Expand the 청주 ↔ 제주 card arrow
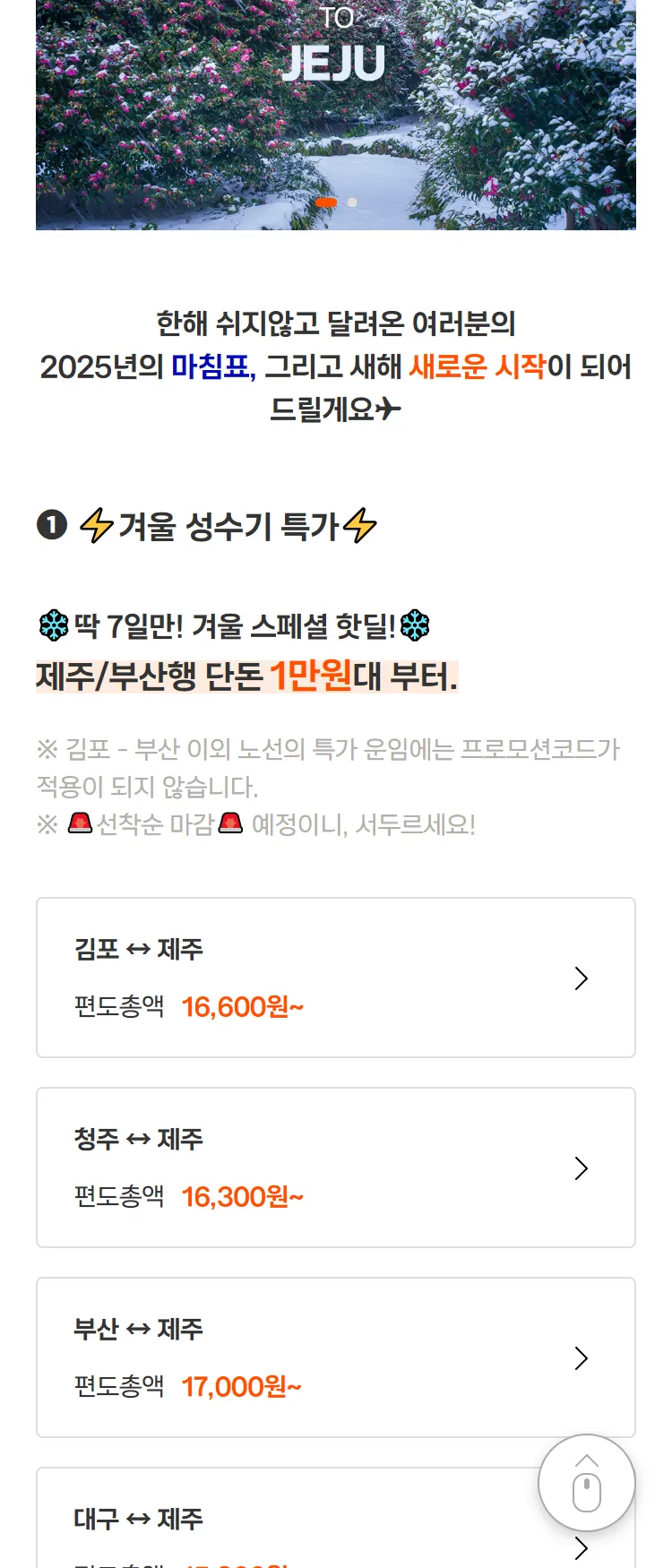The height and width of the screenshot is (1568, 672). coord(581,1168)
